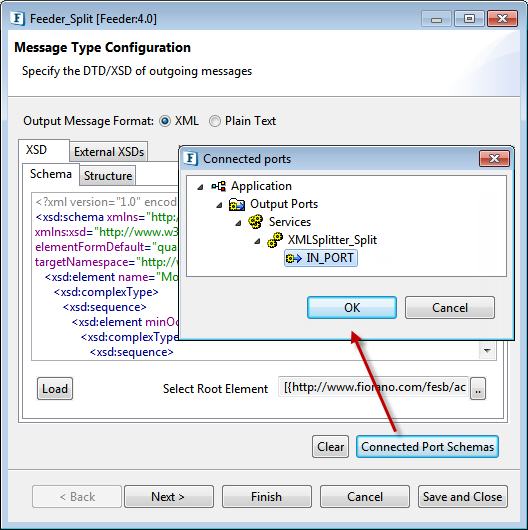Click the Select Root Element field

click(374, 387)
